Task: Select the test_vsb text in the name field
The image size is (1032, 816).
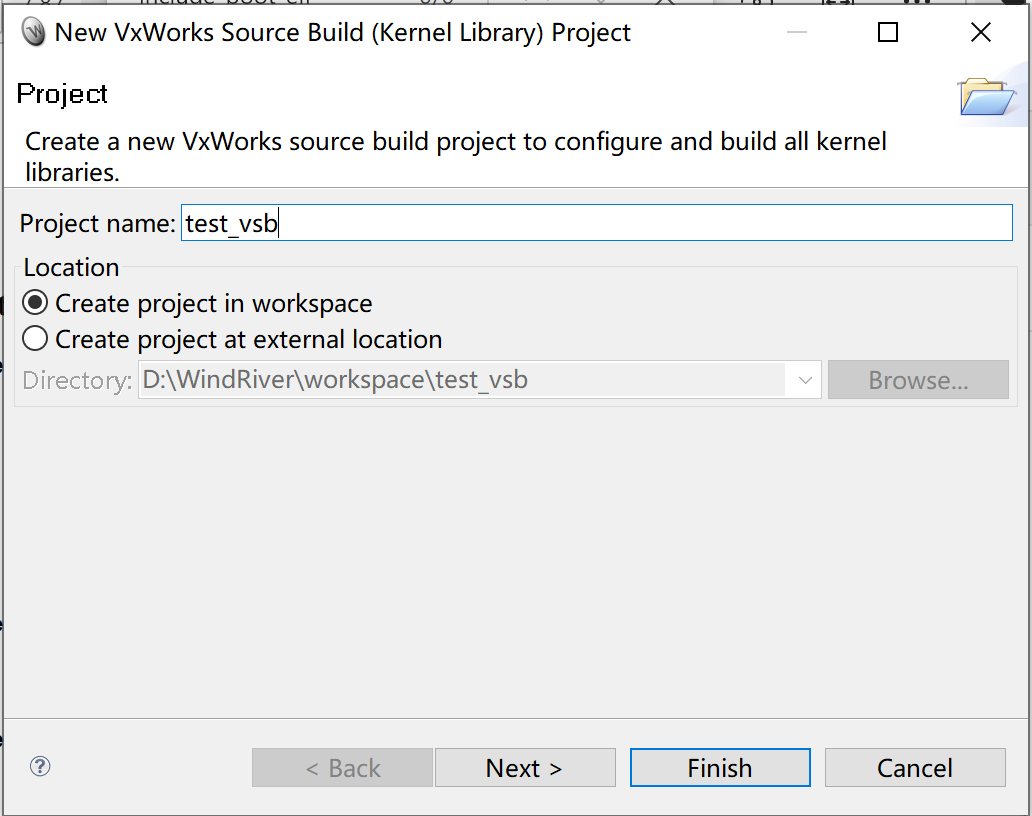Action: point(228,222)
